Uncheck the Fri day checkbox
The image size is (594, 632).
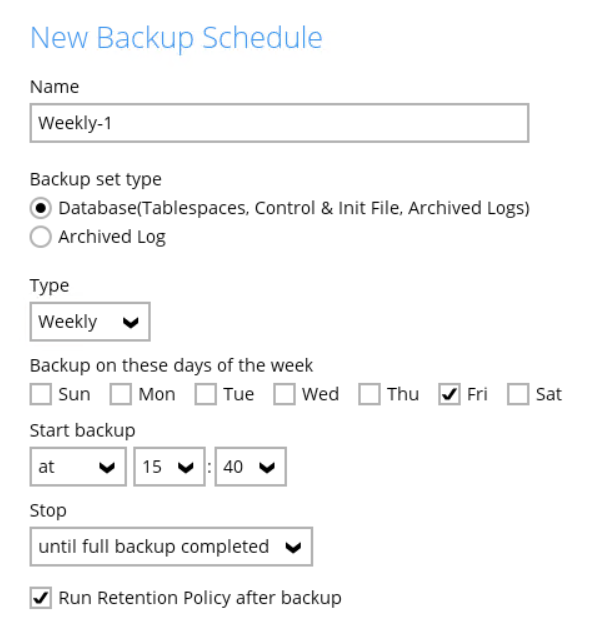(449, 394)
